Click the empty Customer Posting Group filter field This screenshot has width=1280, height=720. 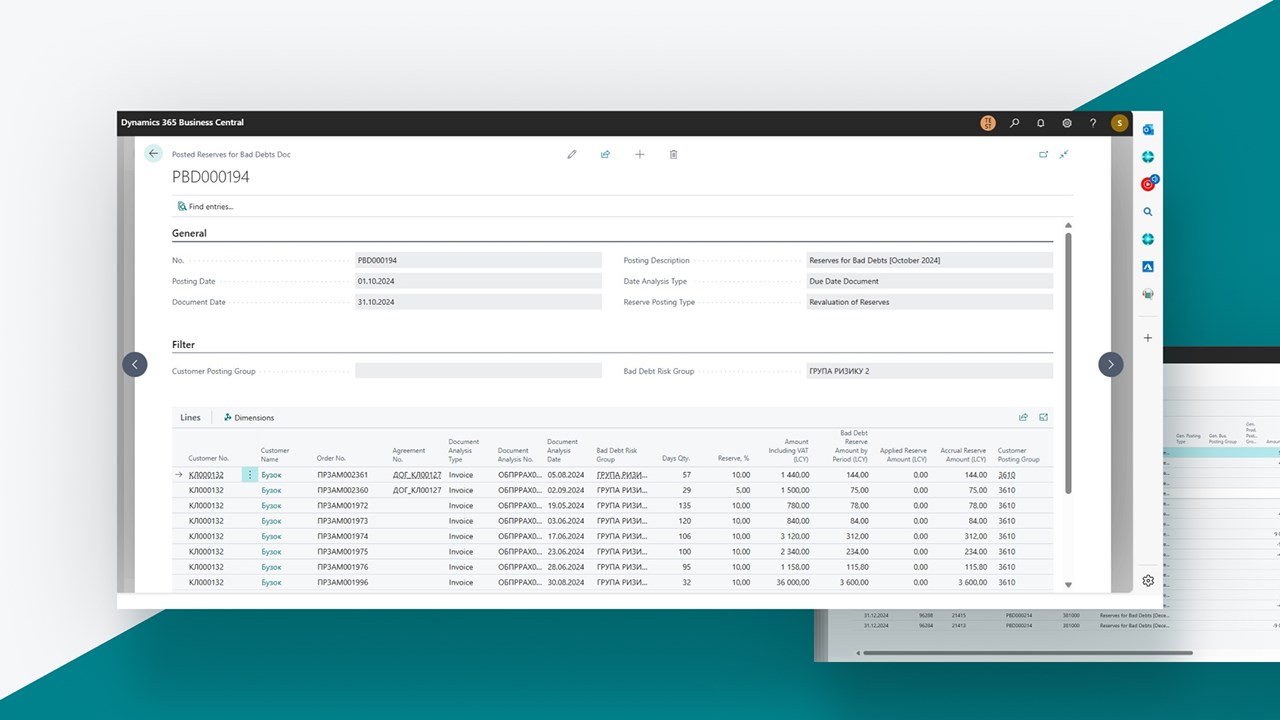point(479,371)
